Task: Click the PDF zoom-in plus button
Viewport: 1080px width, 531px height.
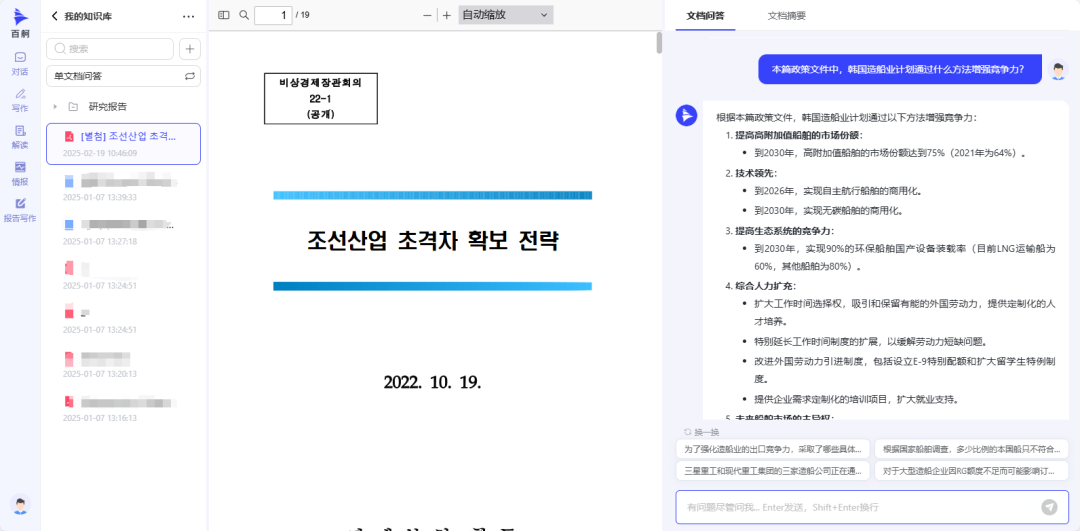Action: (446, 15)
